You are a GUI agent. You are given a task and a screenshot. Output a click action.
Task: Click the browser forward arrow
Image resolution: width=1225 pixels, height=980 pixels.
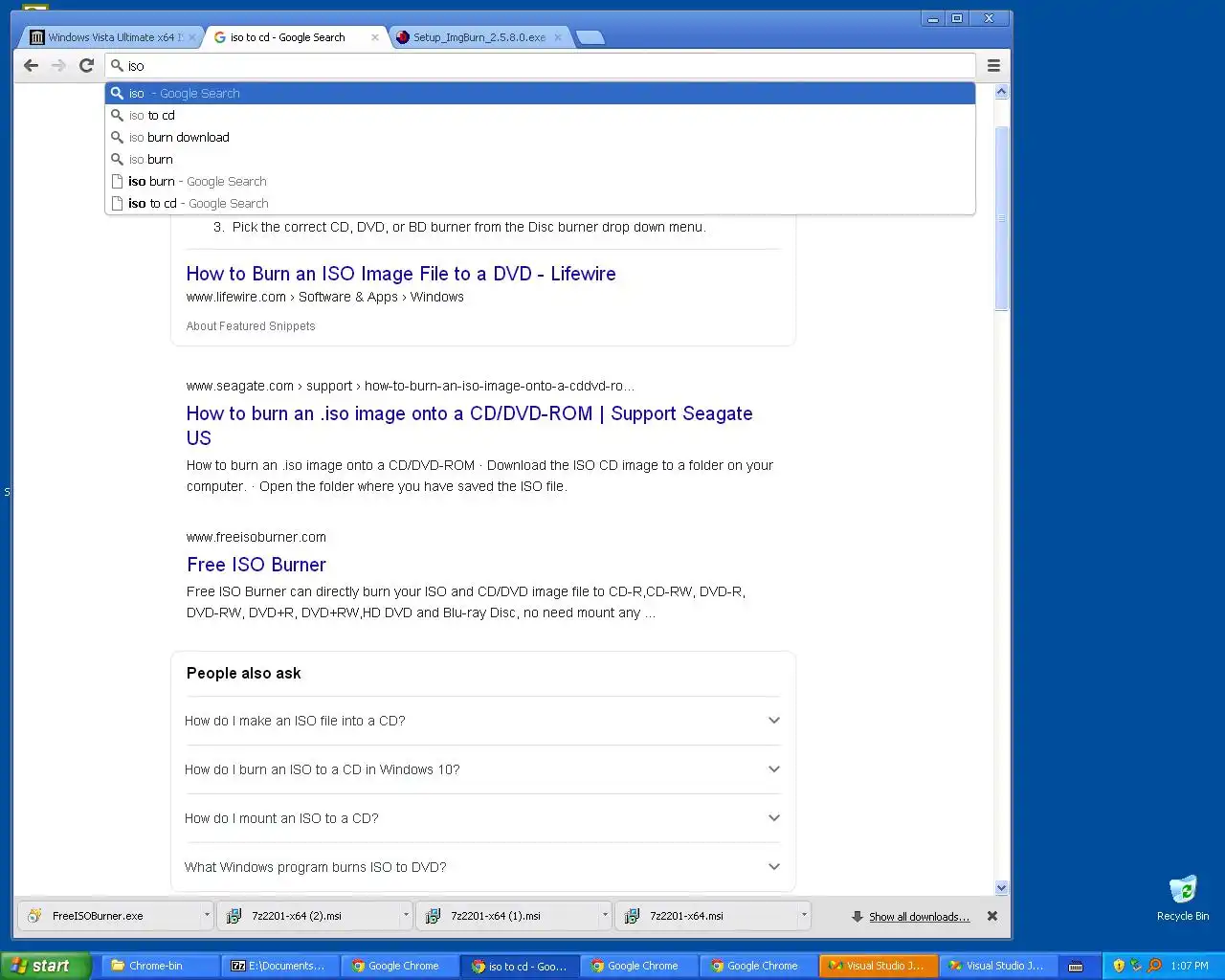click(58, 65)
